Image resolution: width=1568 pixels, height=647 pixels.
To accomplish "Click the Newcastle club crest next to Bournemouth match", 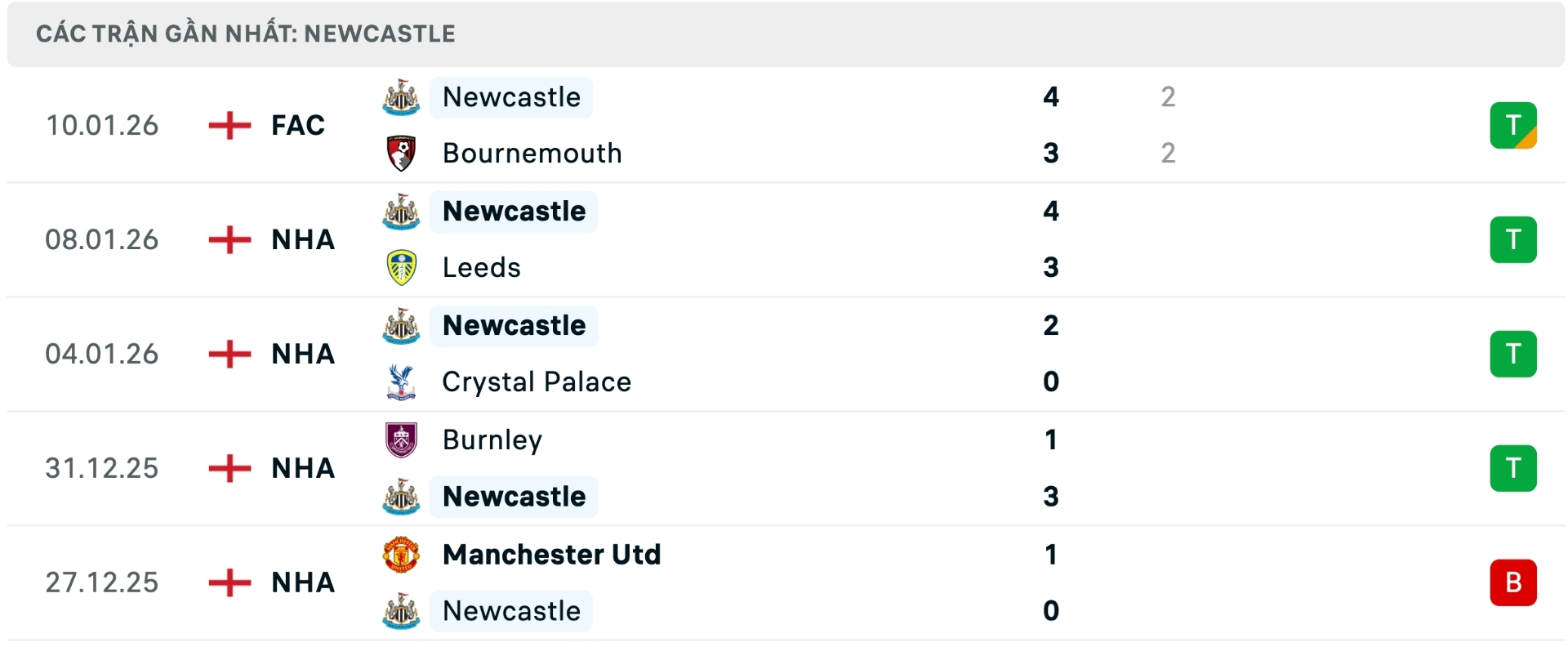I will [402, 96].
